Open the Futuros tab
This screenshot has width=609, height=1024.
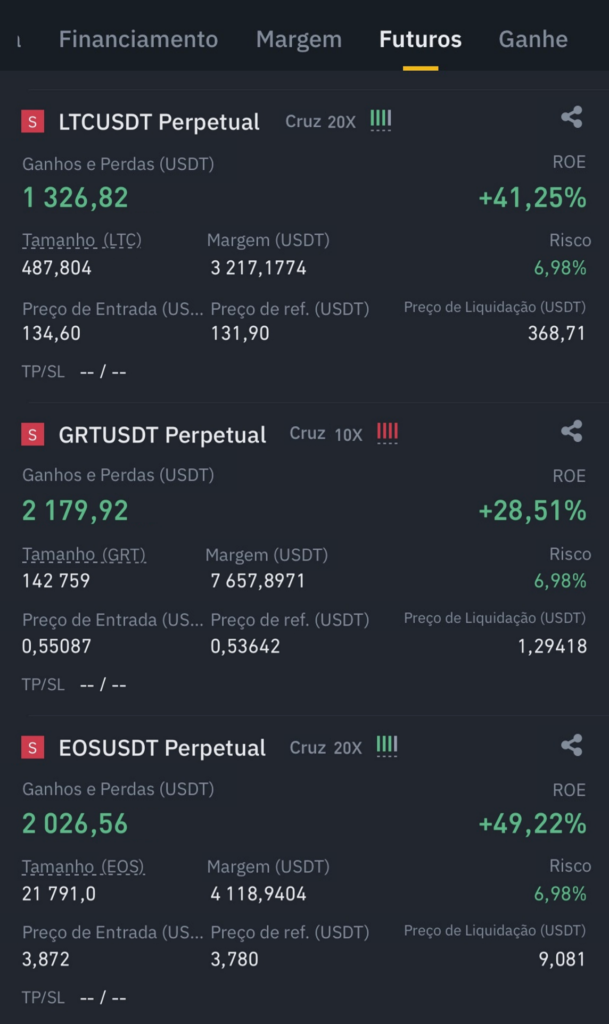tap(420, 39)
